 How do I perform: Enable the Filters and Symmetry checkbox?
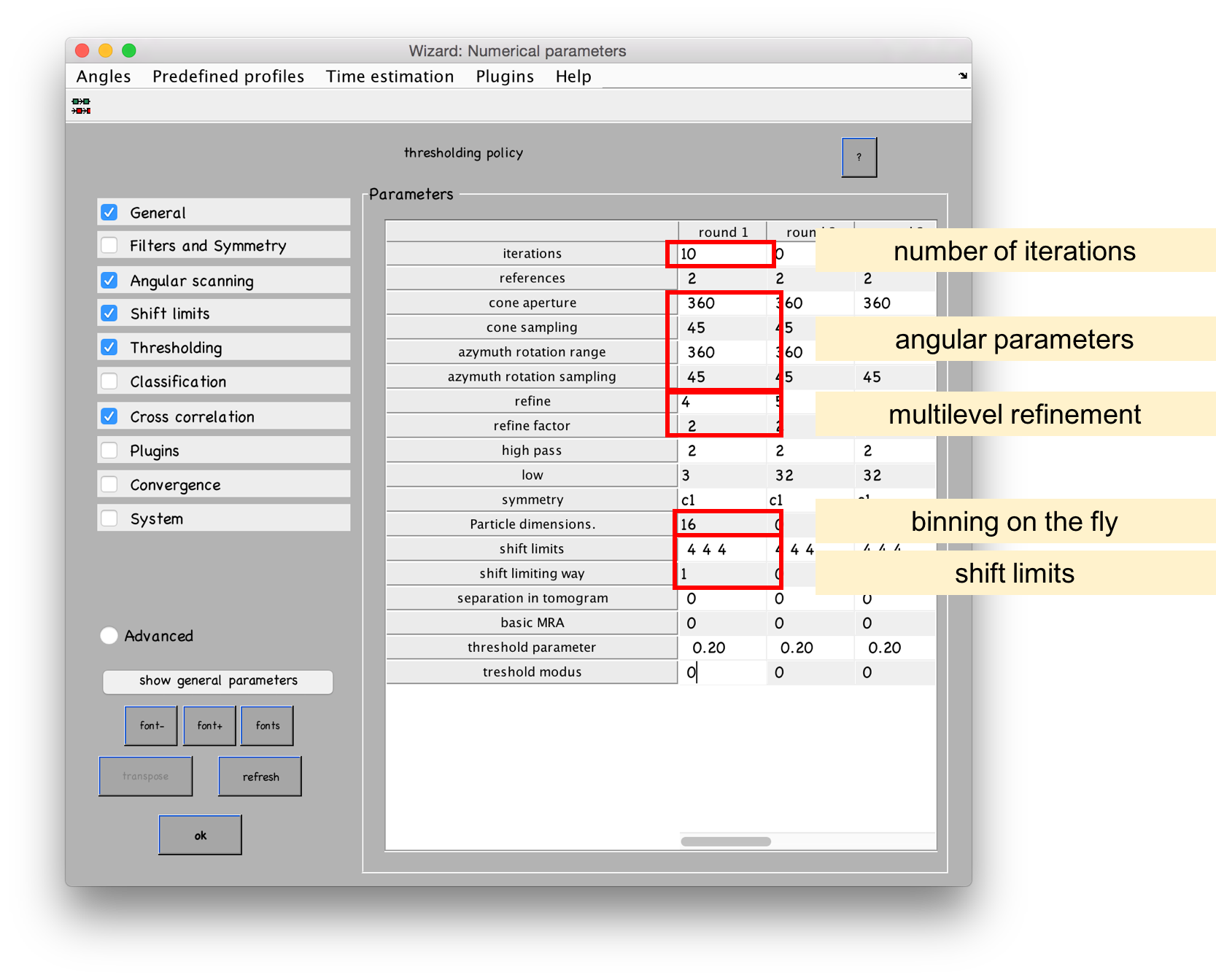click(x=109, y=245)
